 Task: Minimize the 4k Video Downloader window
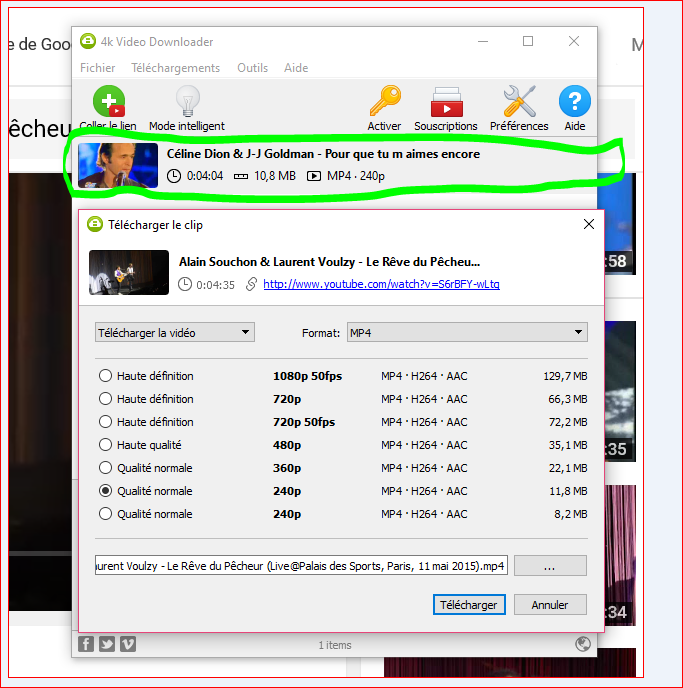[x=483, y=41]
